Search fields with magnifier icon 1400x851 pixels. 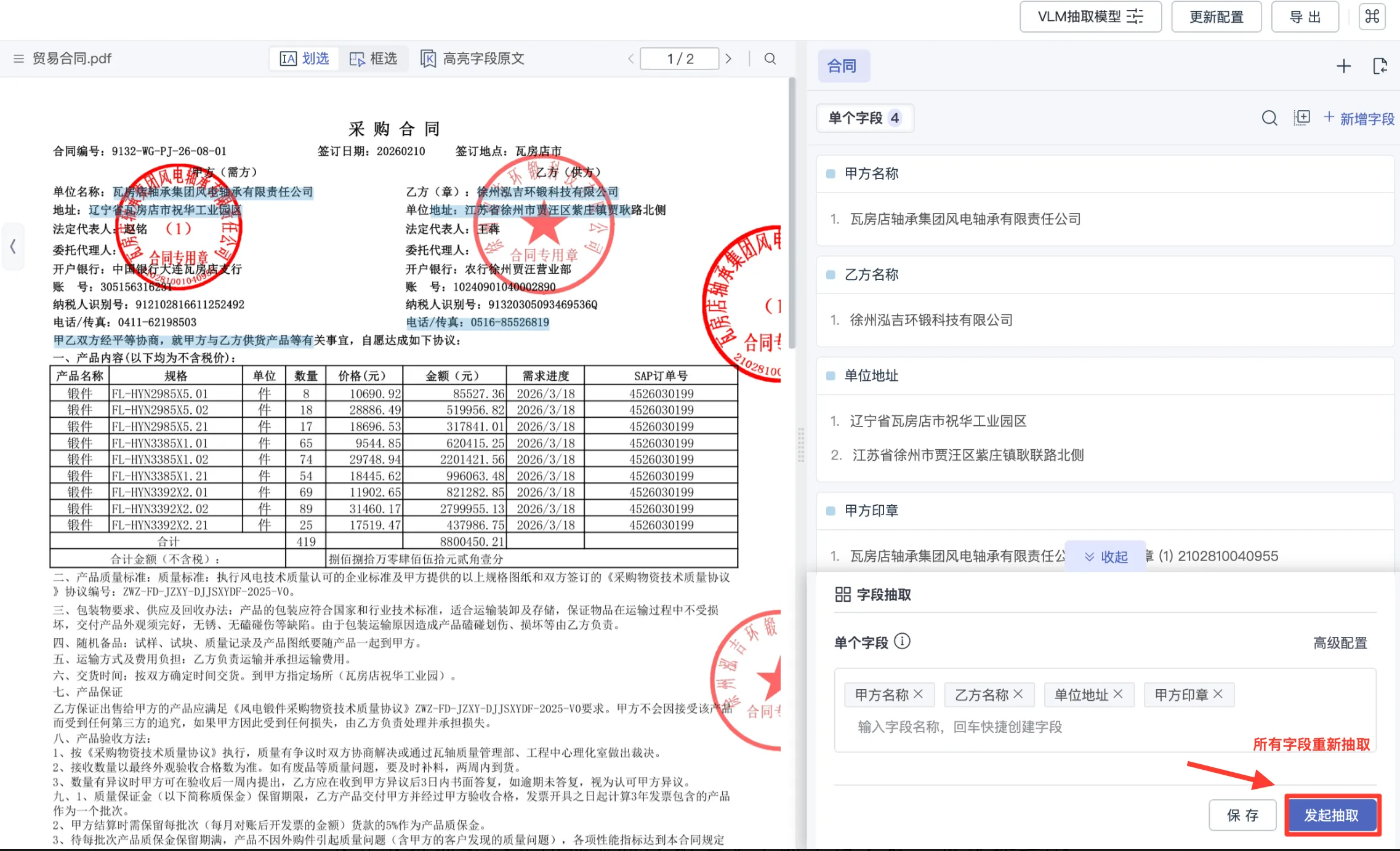coord(1269,118)
